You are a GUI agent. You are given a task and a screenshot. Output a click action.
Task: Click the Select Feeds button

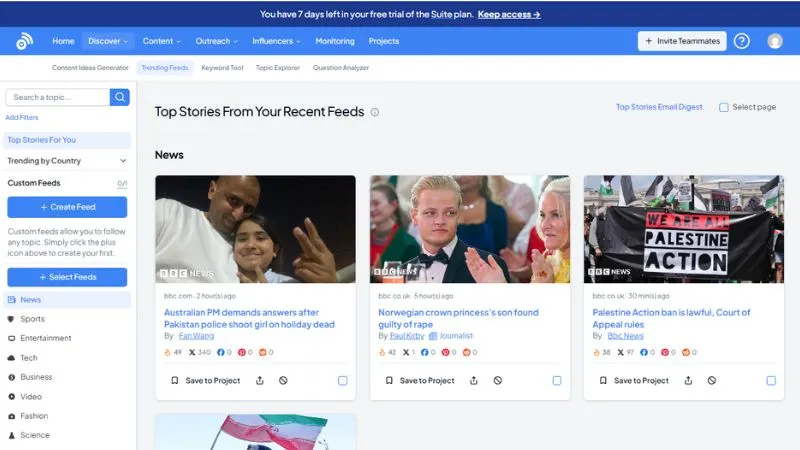pyautogui.click(x=67, y=277)
